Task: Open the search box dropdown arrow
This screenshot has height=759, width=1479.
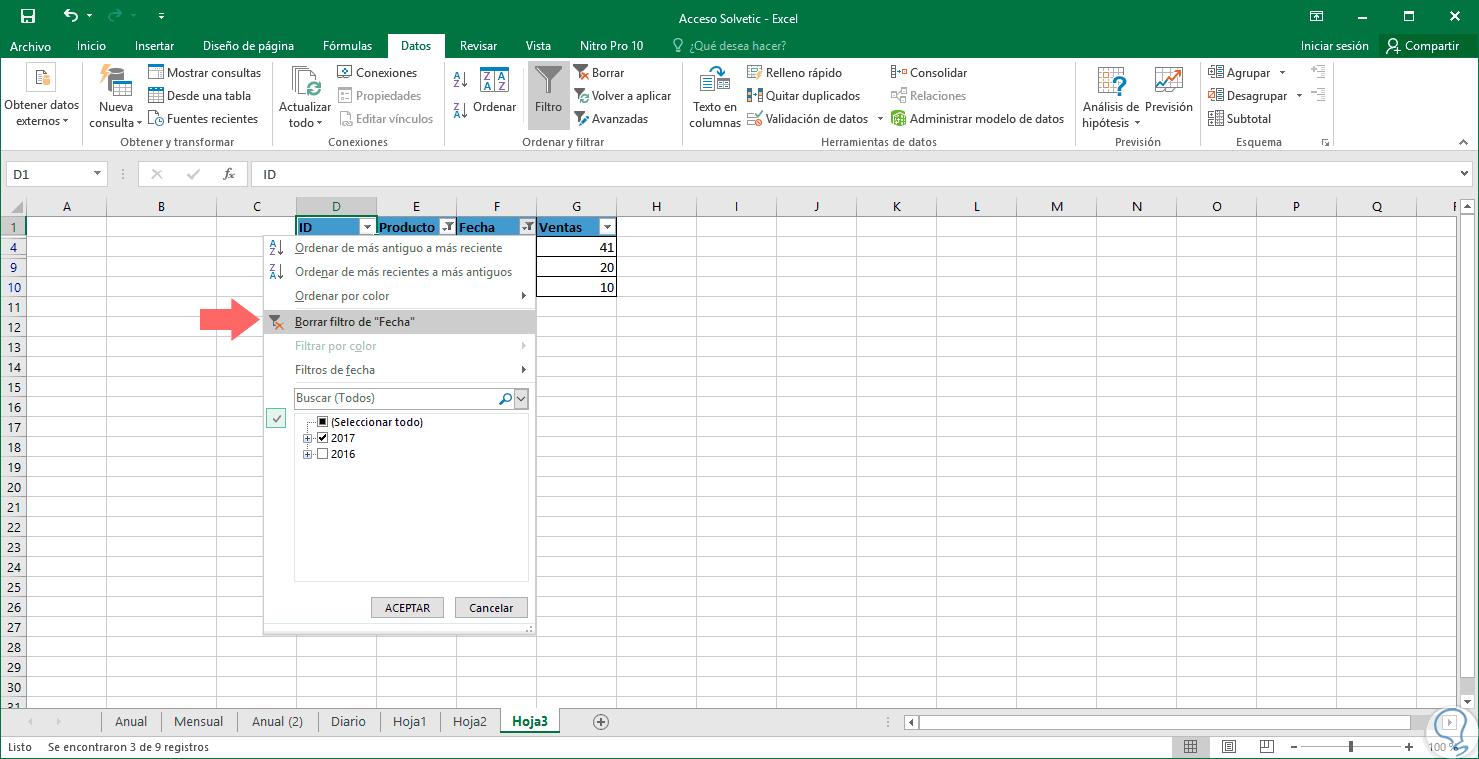Action: tap(521, 399)
